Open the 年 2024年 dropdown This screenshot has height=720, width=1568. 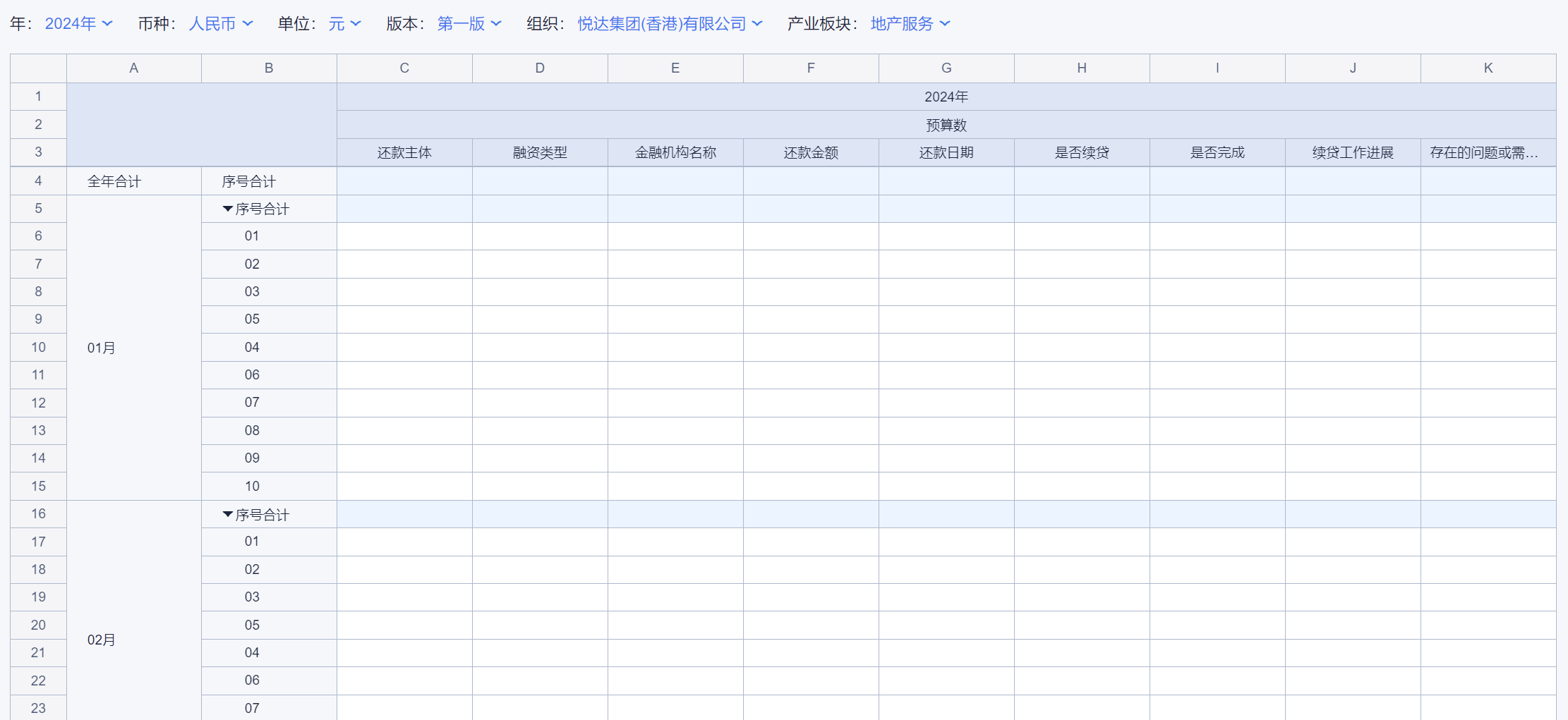[78, 24]
